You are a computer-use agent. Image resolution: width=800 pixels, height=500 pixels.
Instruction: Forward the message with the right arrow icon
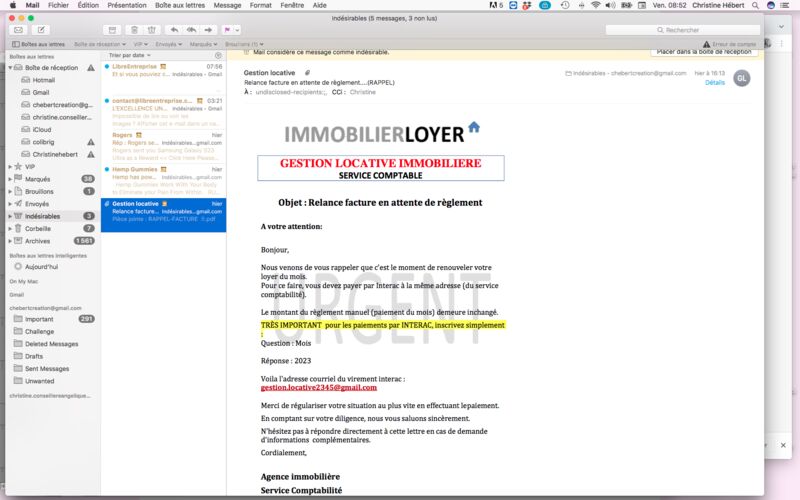click(208, 30)
